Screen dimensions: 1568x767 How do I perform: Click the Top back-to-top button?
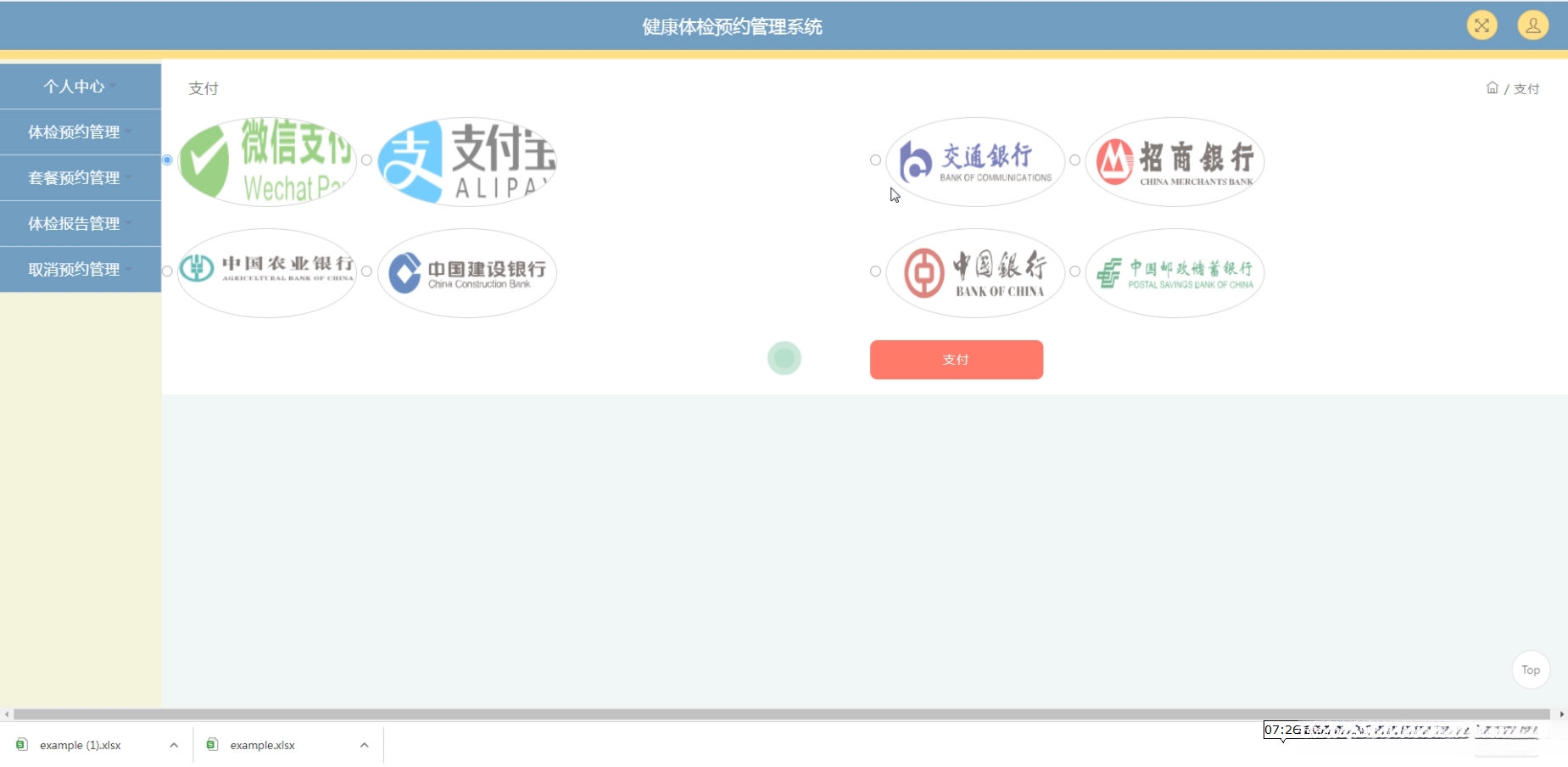[x=1531, y=670]
